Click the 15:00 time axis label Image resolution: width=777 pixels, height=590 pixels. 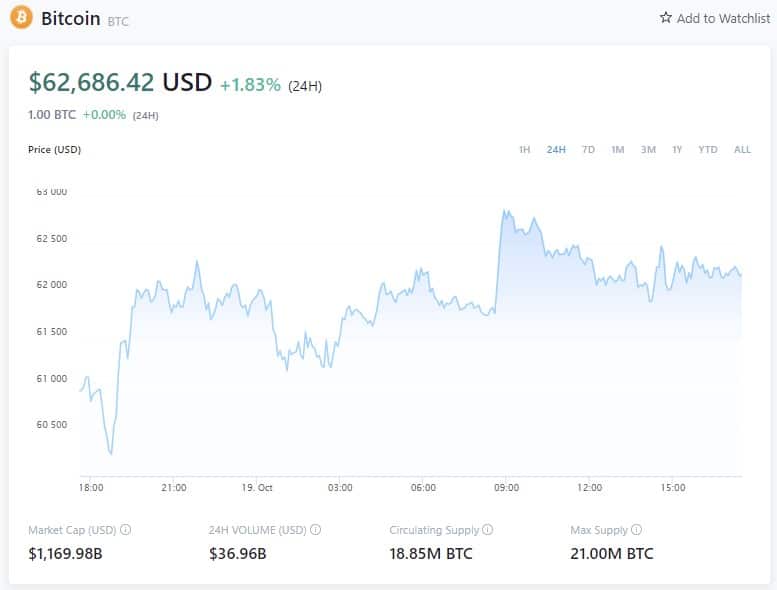click(673, 487)
